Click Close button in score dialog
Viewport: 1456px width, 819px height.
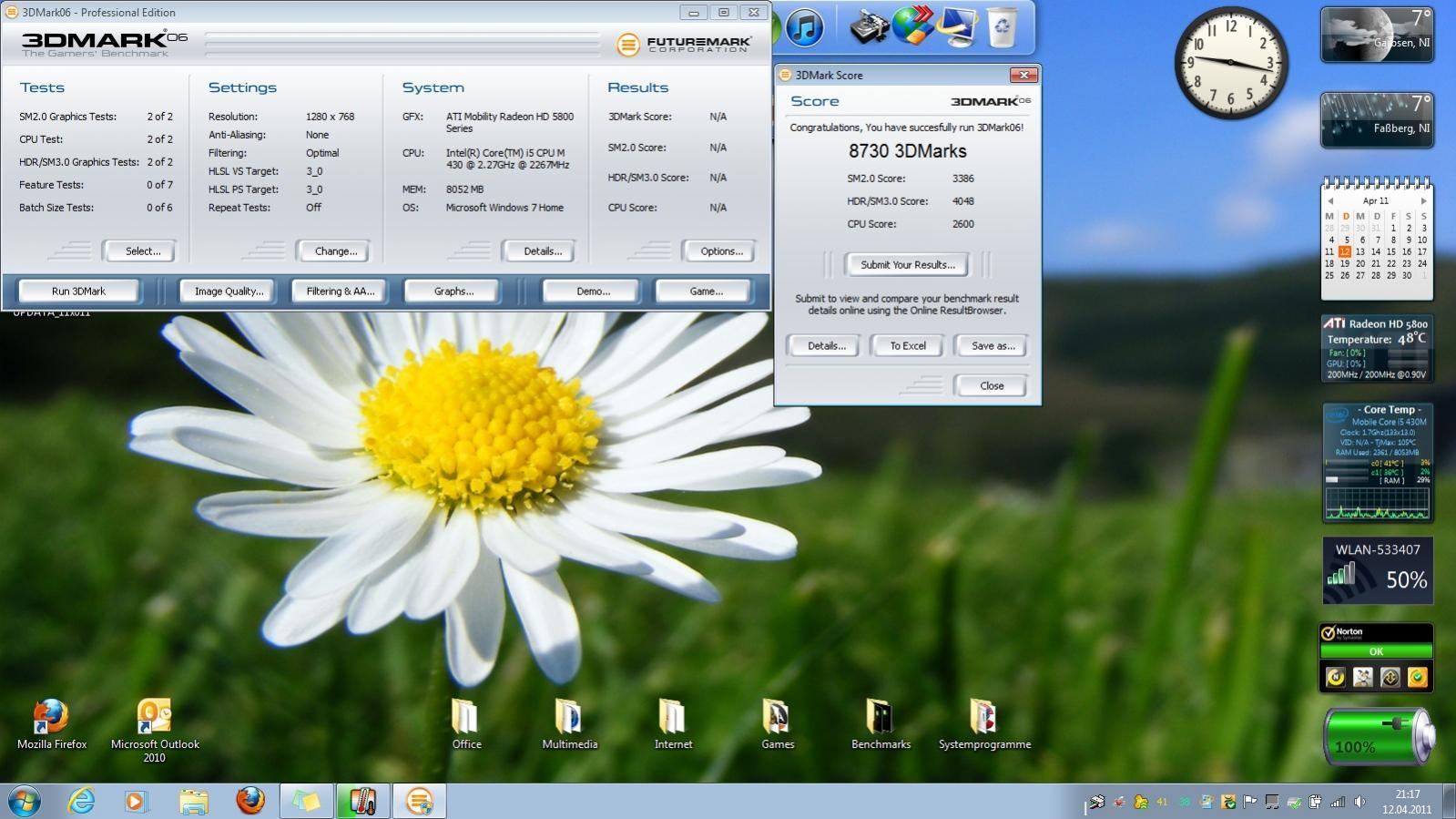[x=992, y=386]
